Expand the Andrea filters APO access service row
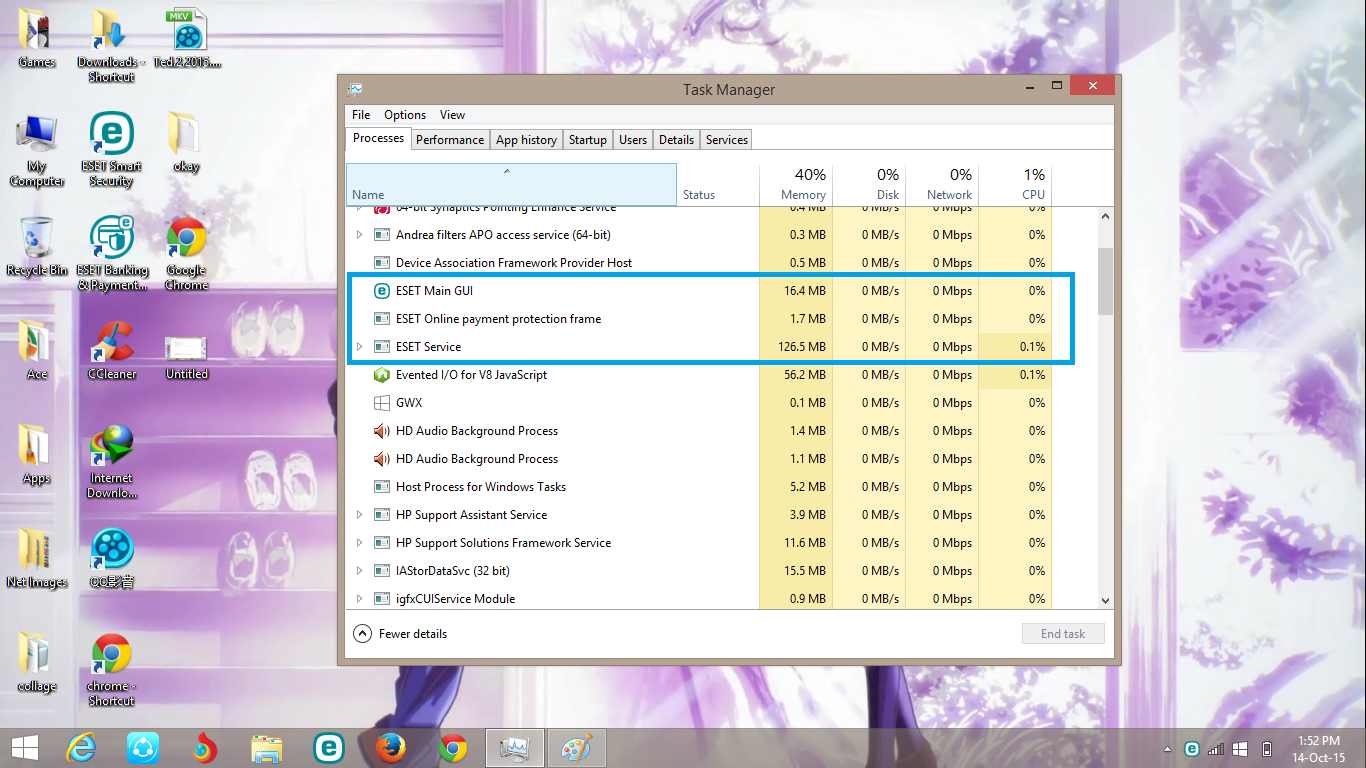Viewport: 1366px width, 768px height. (x=360, y=235)
